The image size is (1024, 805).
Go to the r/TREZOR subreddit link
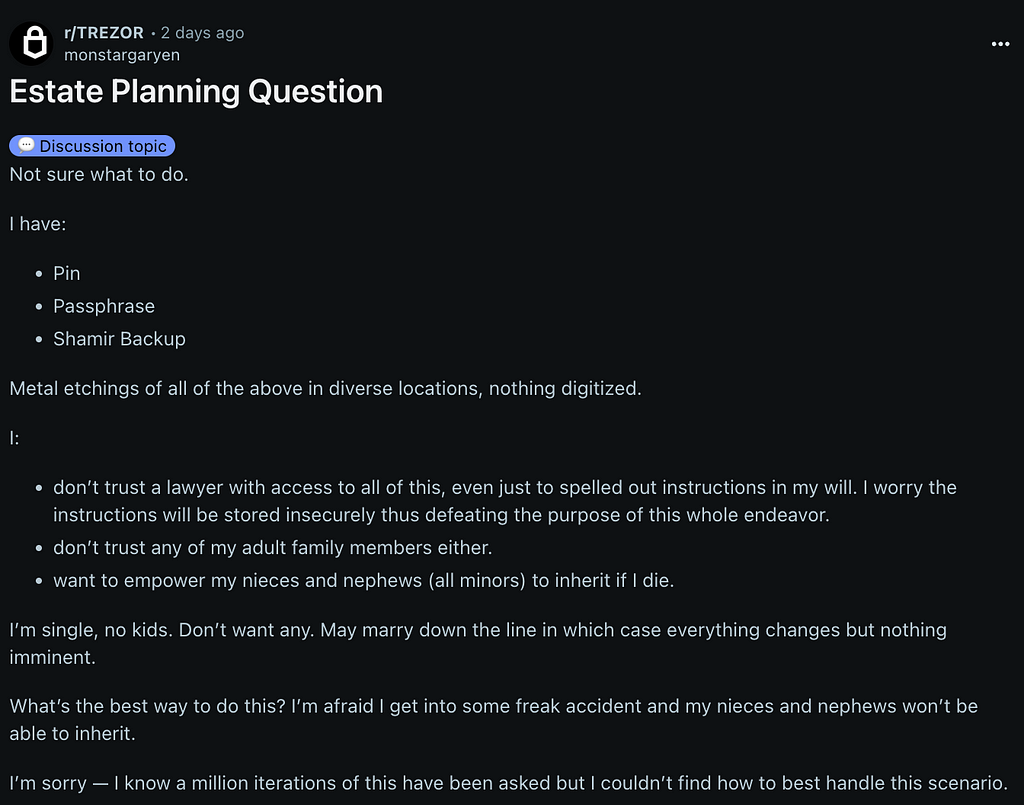click(x=104, y=33)
